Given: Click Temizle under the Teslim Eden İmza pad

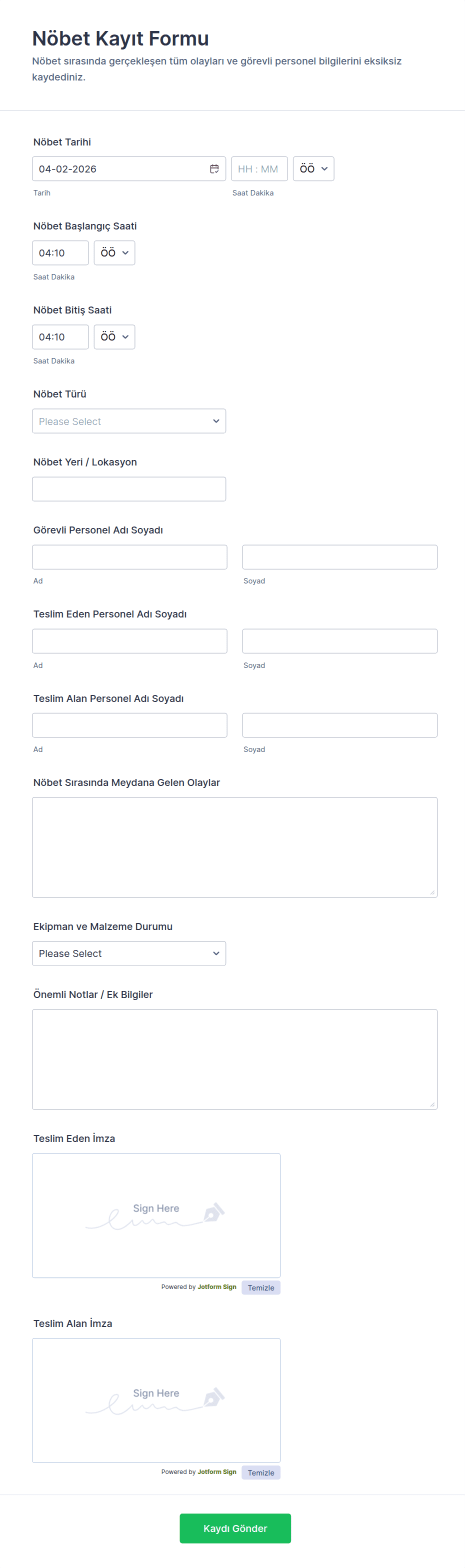Looking at the screenshot, I should 260,1287.
